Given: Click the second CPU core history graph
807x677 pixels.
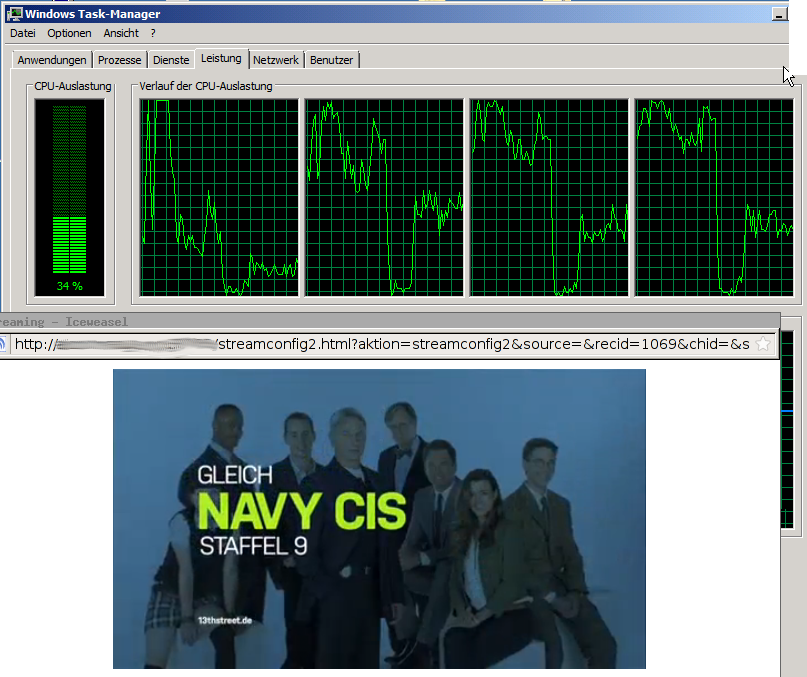Looking at the screenshot, I should click(x=384, y=198).
